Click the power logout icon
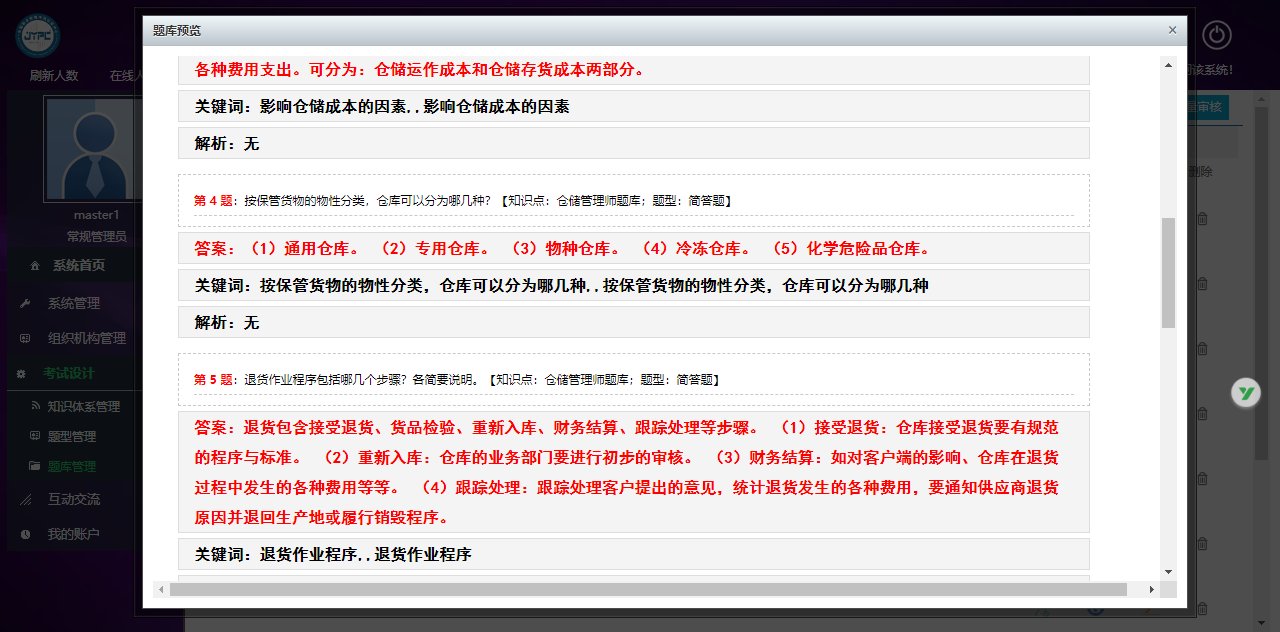The image size is (1280, 632). (x=1216, y=36)
